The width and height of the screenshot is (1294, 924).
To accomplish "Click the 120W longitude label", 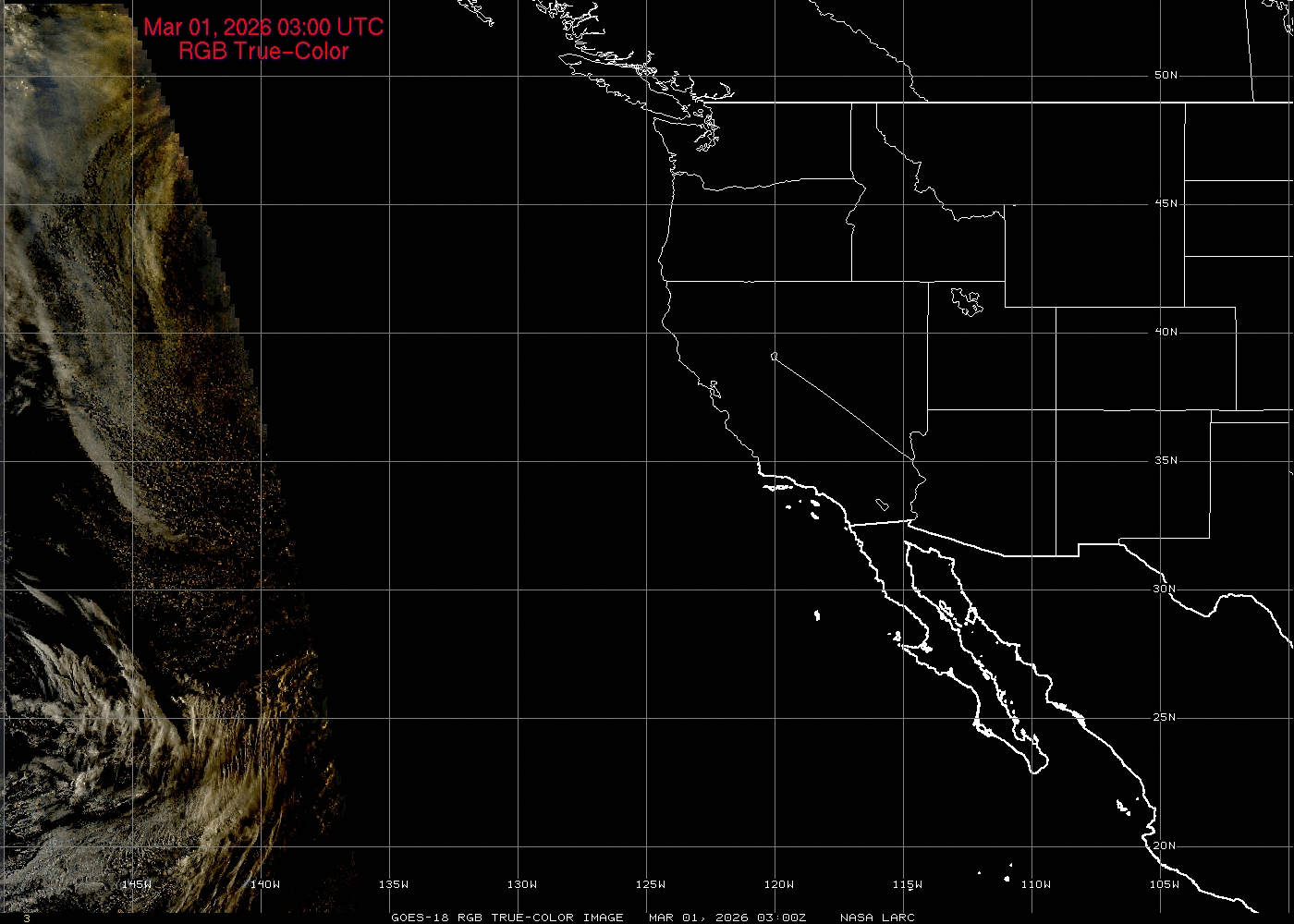I will (778, 884).
